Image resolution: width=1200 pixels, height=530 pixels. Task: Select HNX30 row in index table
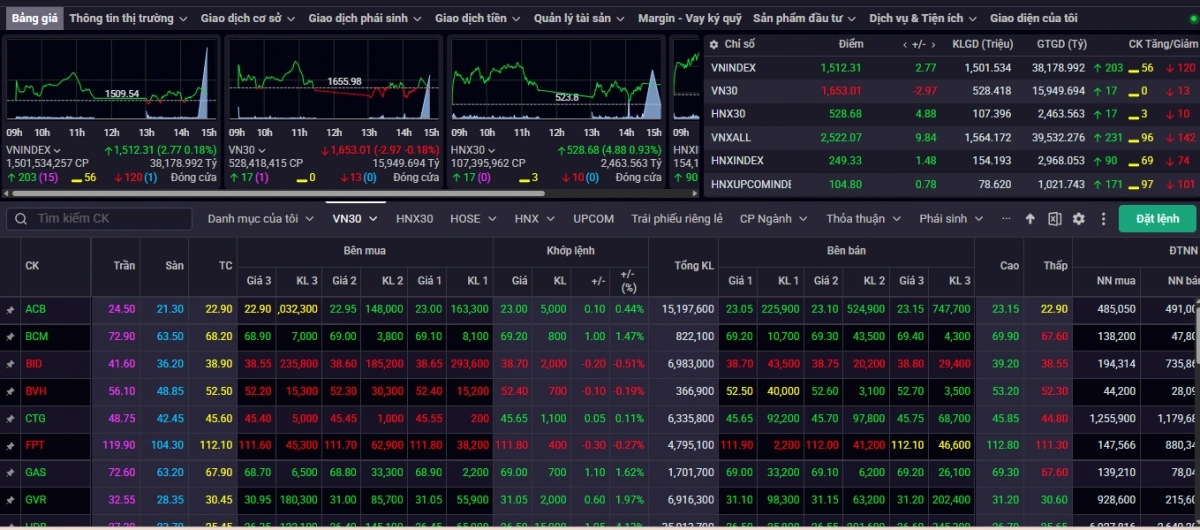click(x=950, y=114)
